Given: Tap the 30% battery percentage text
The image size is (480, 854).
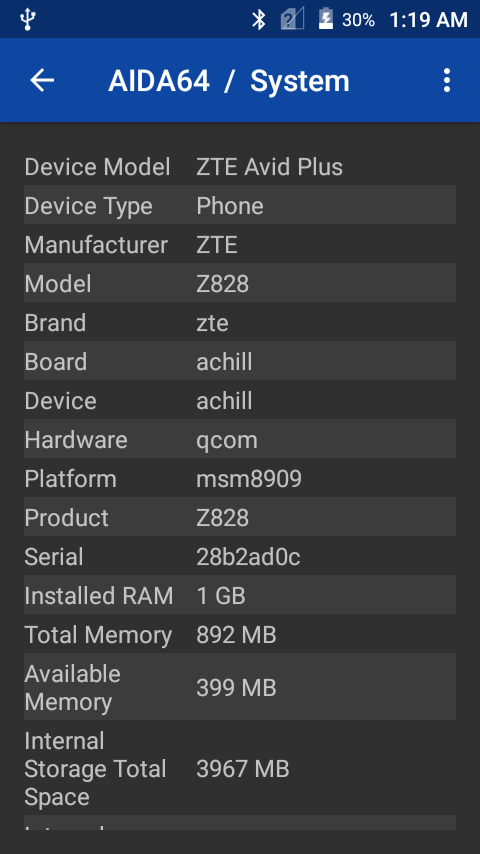Looking at the screenshot, I should 358,21.
